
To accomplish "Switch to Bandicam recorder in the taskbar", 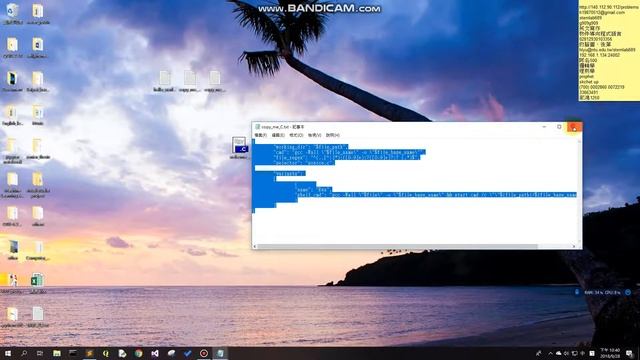I will point(204,353).
